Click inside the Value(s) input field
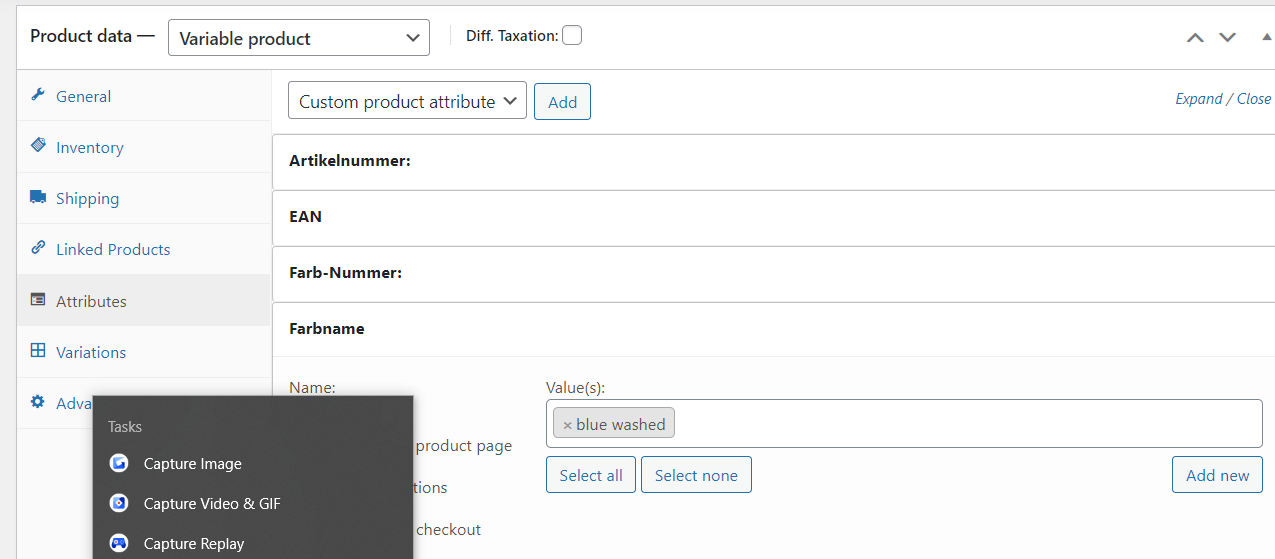Screen dimensions: 1275x559 click(960, 424)
